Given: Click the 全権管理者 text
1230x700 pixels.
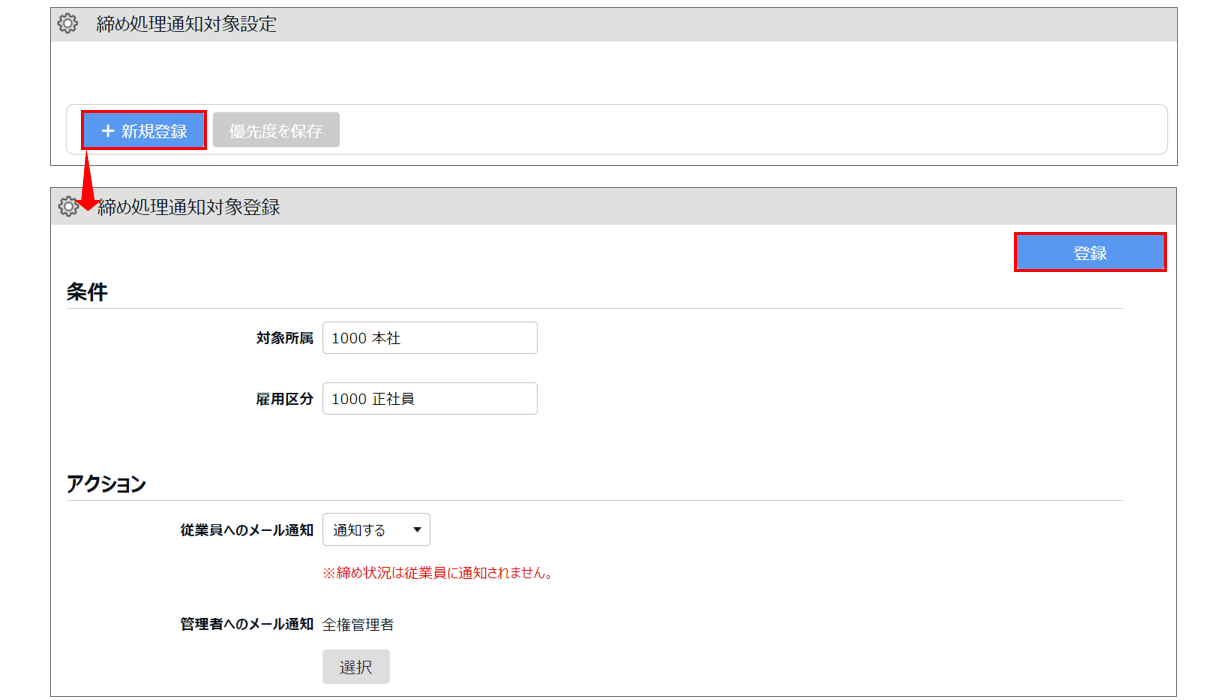Looking at the screenshot, I should [x=358, y=625].
